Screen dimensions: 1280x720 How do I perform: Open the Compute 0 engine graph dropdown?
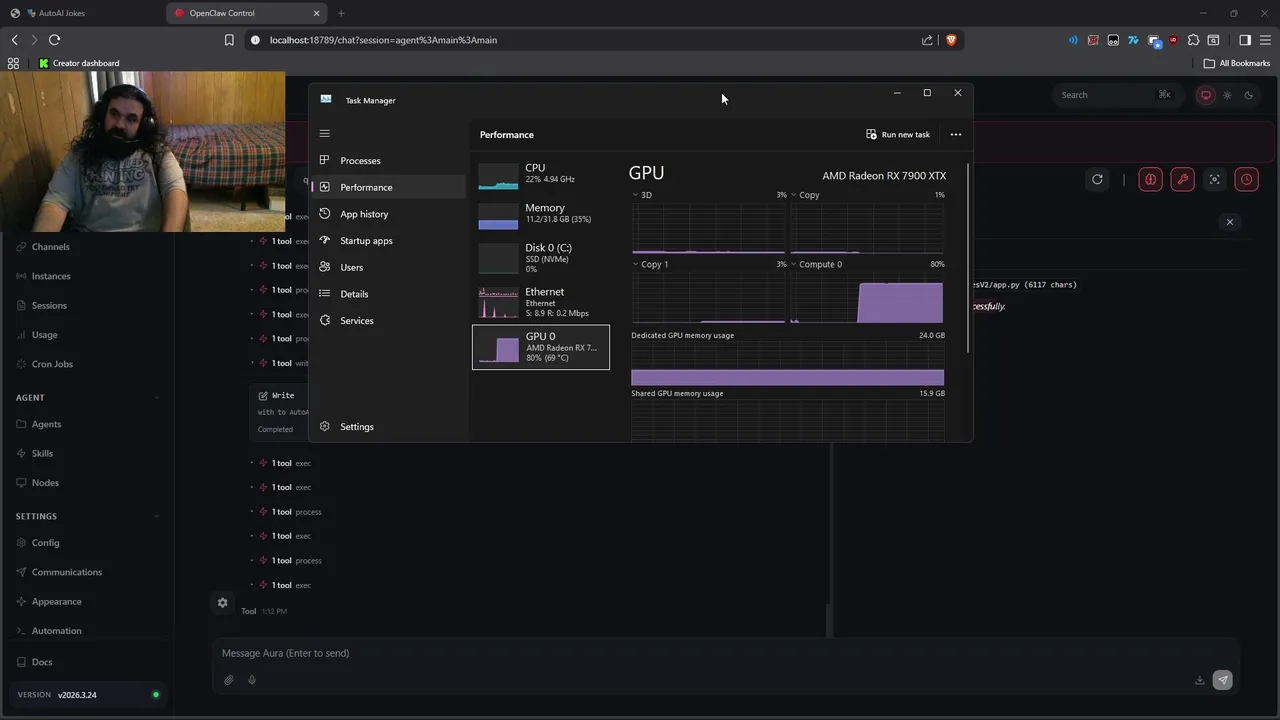click(x=817, y=264)
